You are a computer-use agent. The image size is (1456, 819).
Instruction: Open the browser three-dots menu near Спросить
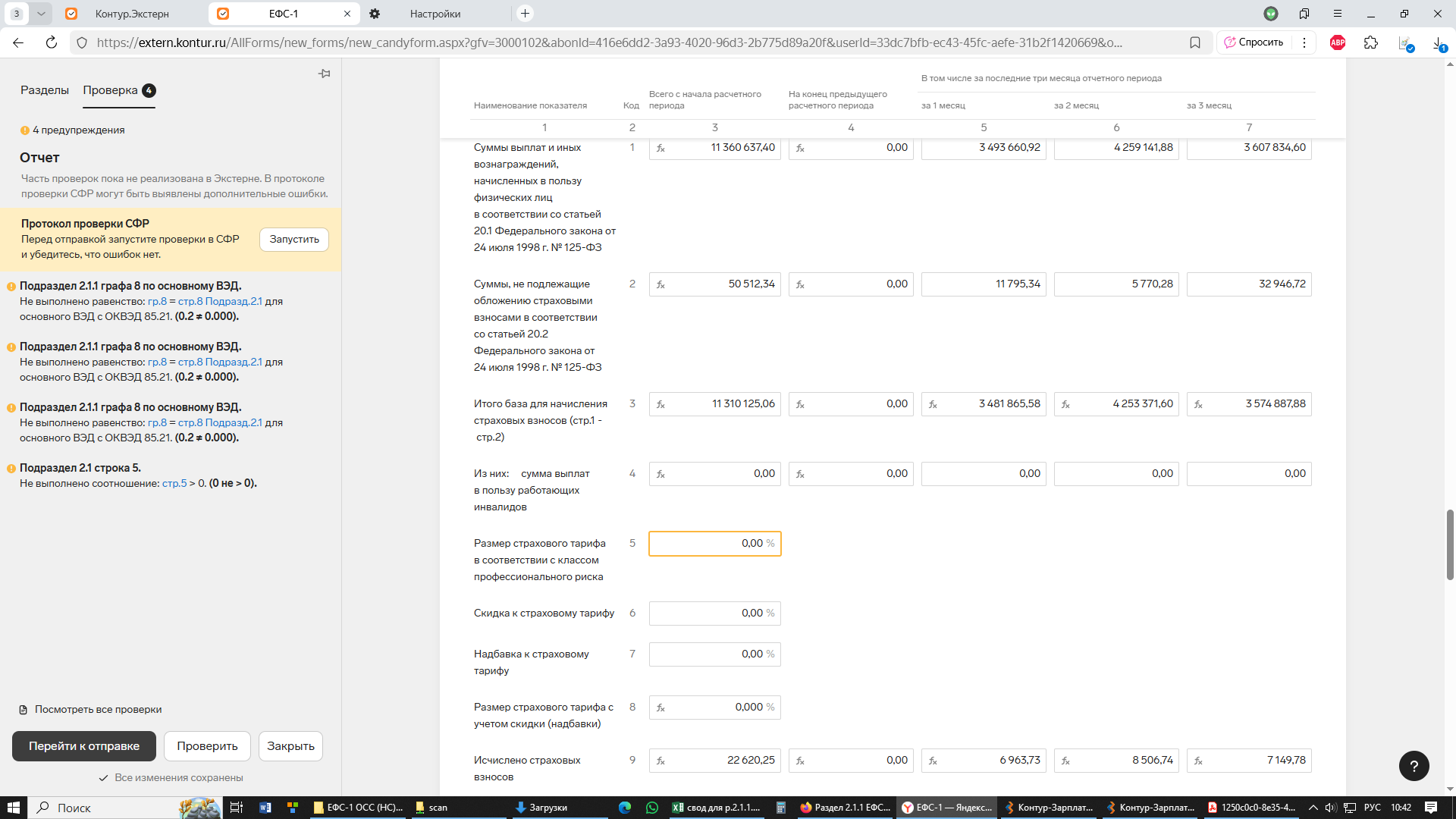[x=1304, y=42]
